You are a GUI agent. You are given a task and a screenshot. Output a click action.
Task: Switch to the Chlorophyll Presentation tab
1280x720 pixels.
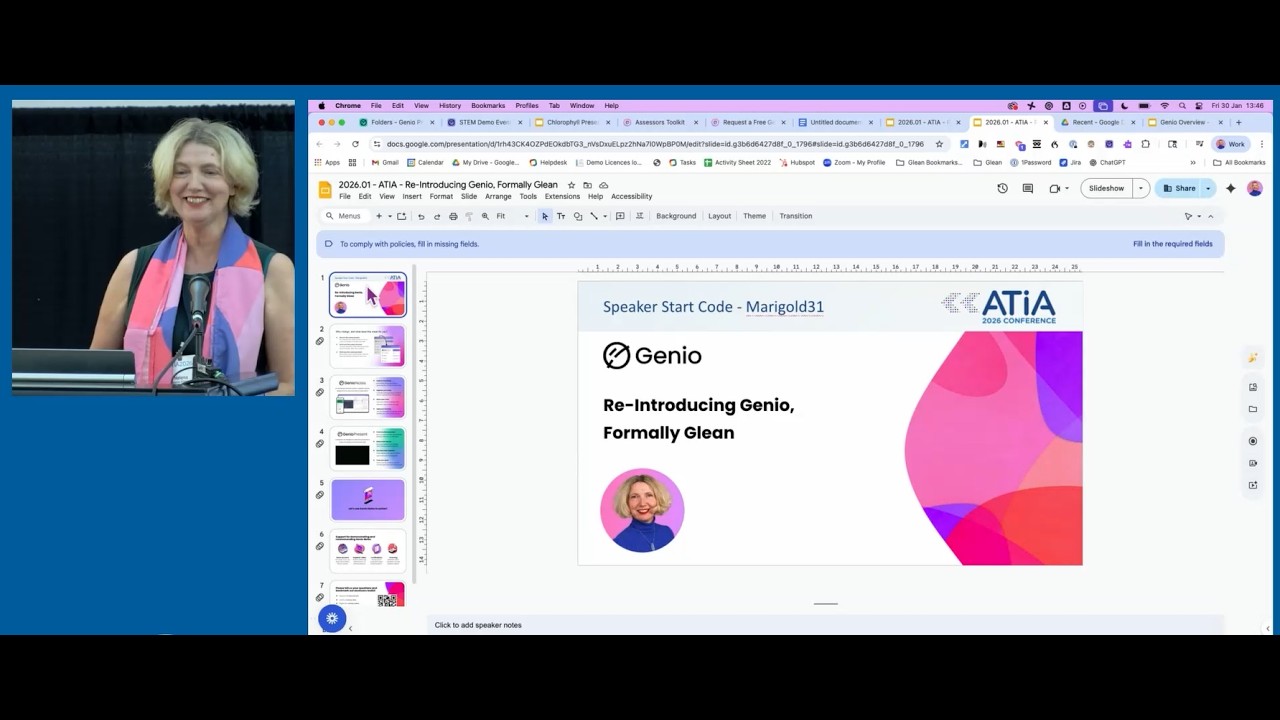571,122
